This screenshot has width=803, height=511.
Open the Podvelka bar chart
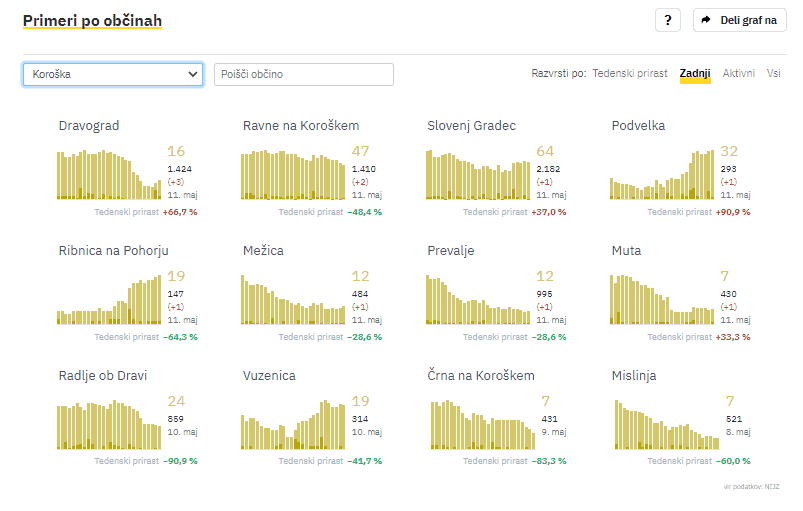click(x=661, y=175)
